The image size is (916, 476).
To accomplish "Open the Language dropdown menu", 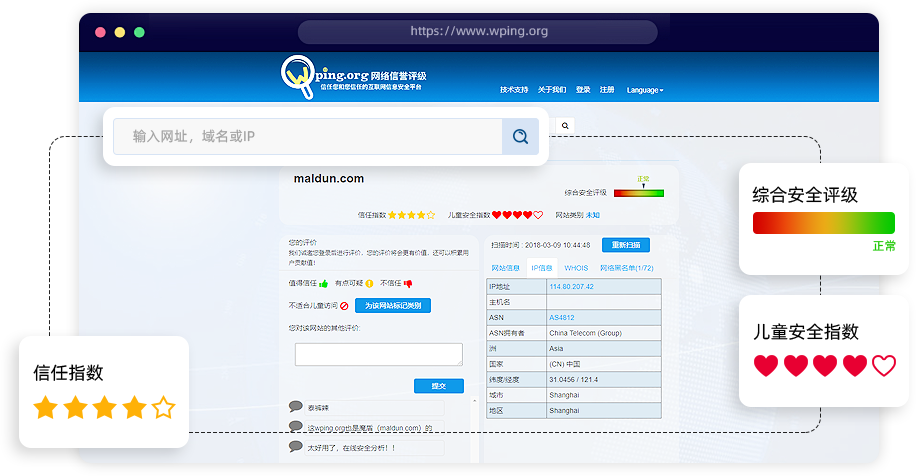I will coord(645,90).
